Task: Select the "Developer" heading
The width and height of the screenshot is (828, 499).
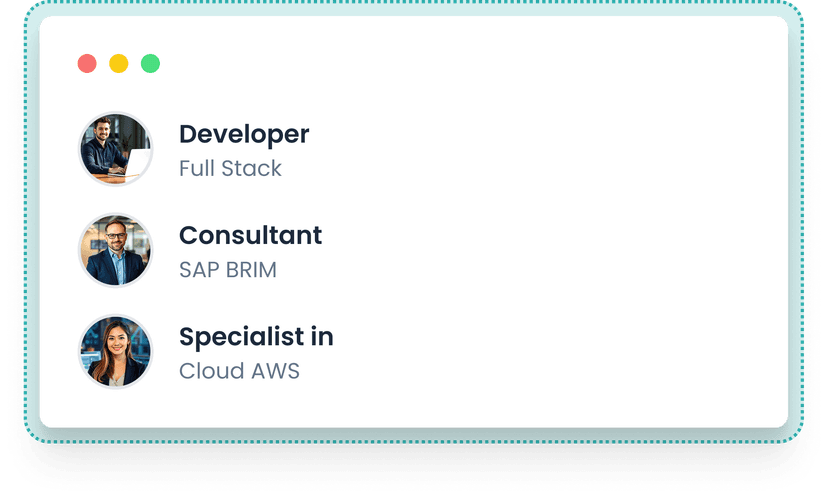Action: coord(244,134)
